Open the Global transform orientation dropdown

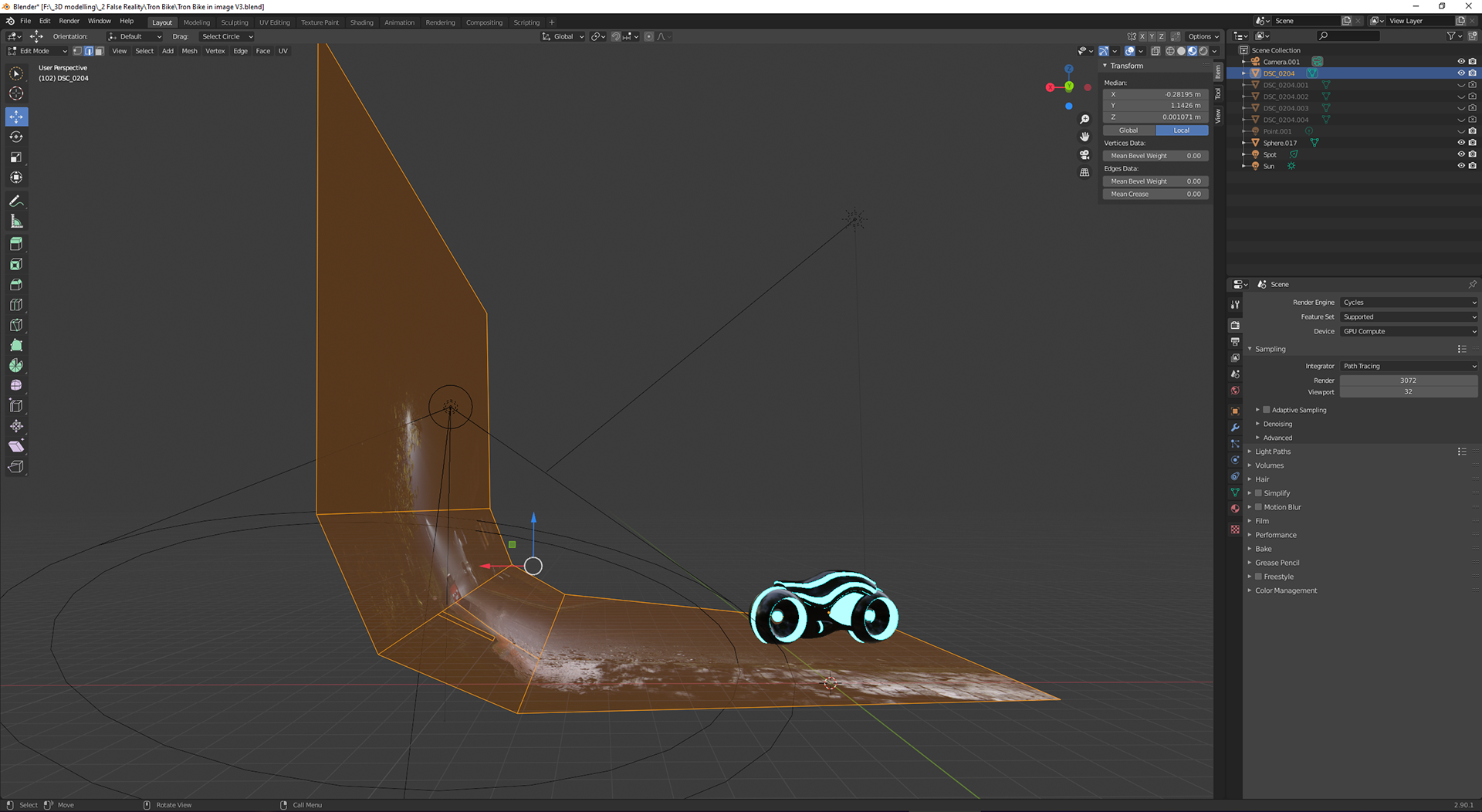pos(563,36)
